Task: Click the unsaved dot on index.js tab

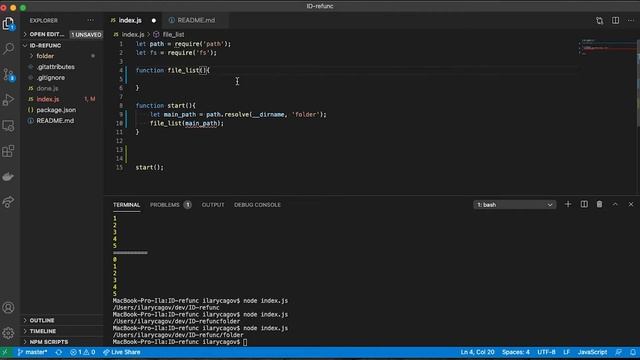Action: [154, 20]
